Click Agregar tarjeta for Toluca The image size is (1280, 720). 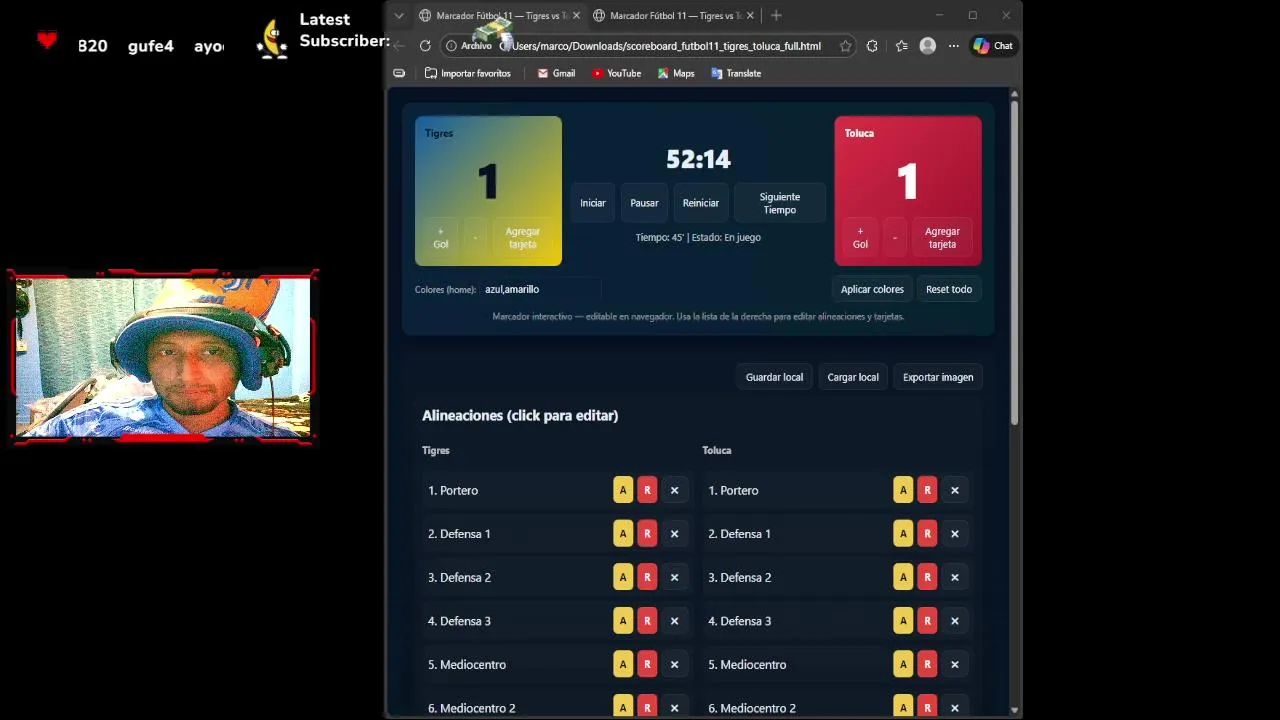[x=942, y=238]
